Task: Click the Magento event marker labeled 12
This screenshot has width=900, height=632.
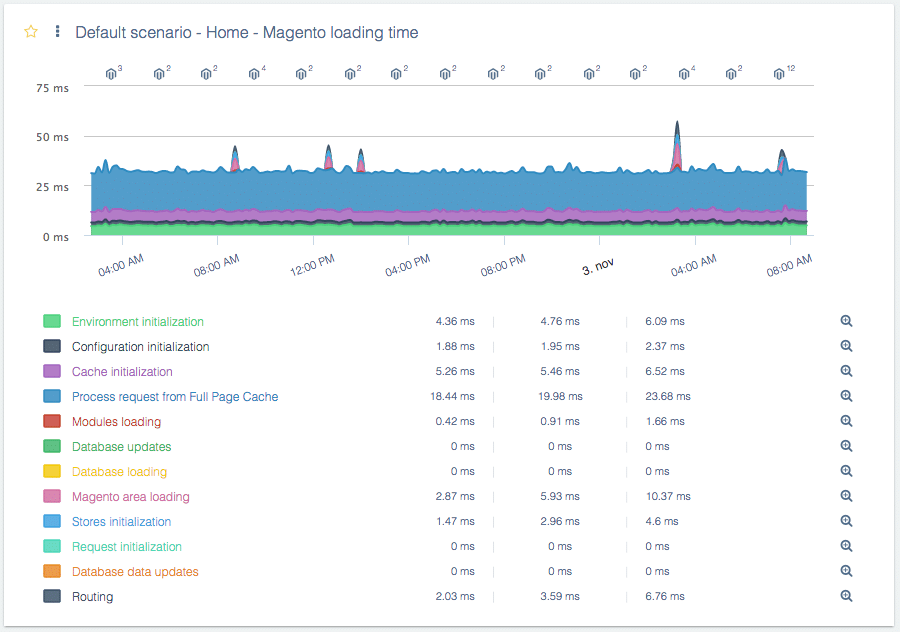Action: tap(783, 73)
